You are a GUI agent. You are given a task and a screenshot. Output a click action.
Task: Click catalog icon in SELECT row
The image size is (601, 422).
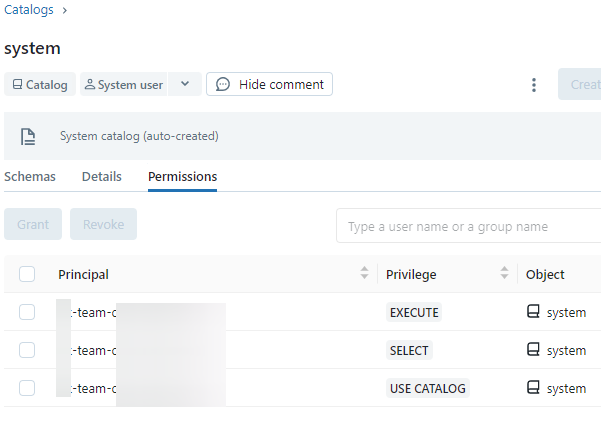533,350
